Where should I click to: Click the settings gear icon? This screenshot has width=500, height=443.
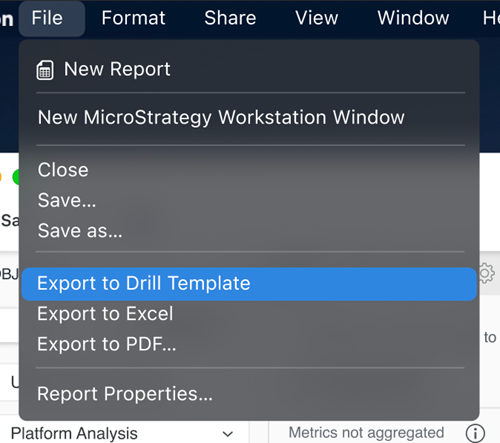point(487,273)
